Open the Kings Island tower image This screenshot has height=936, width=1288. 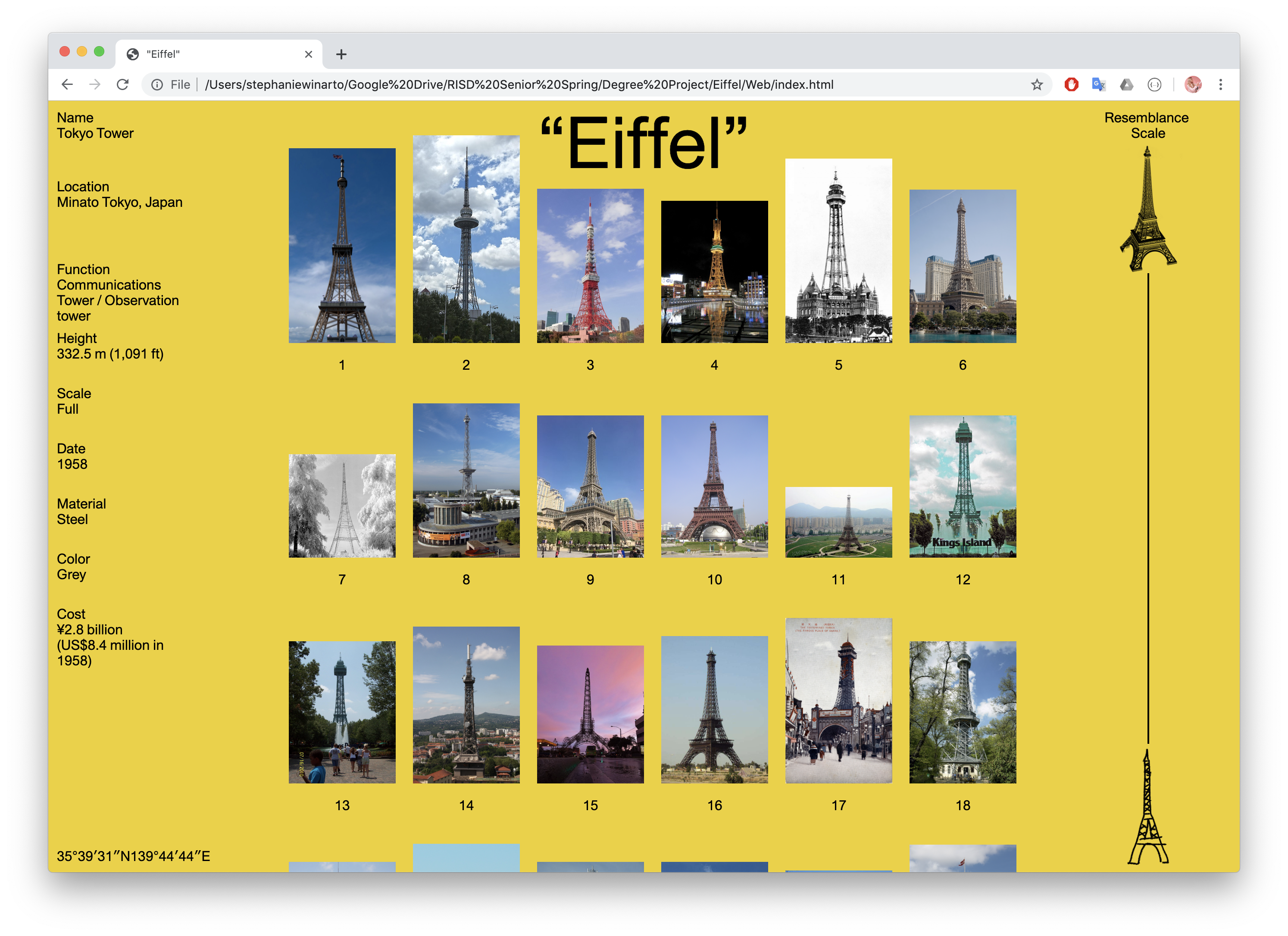[962, 486]
